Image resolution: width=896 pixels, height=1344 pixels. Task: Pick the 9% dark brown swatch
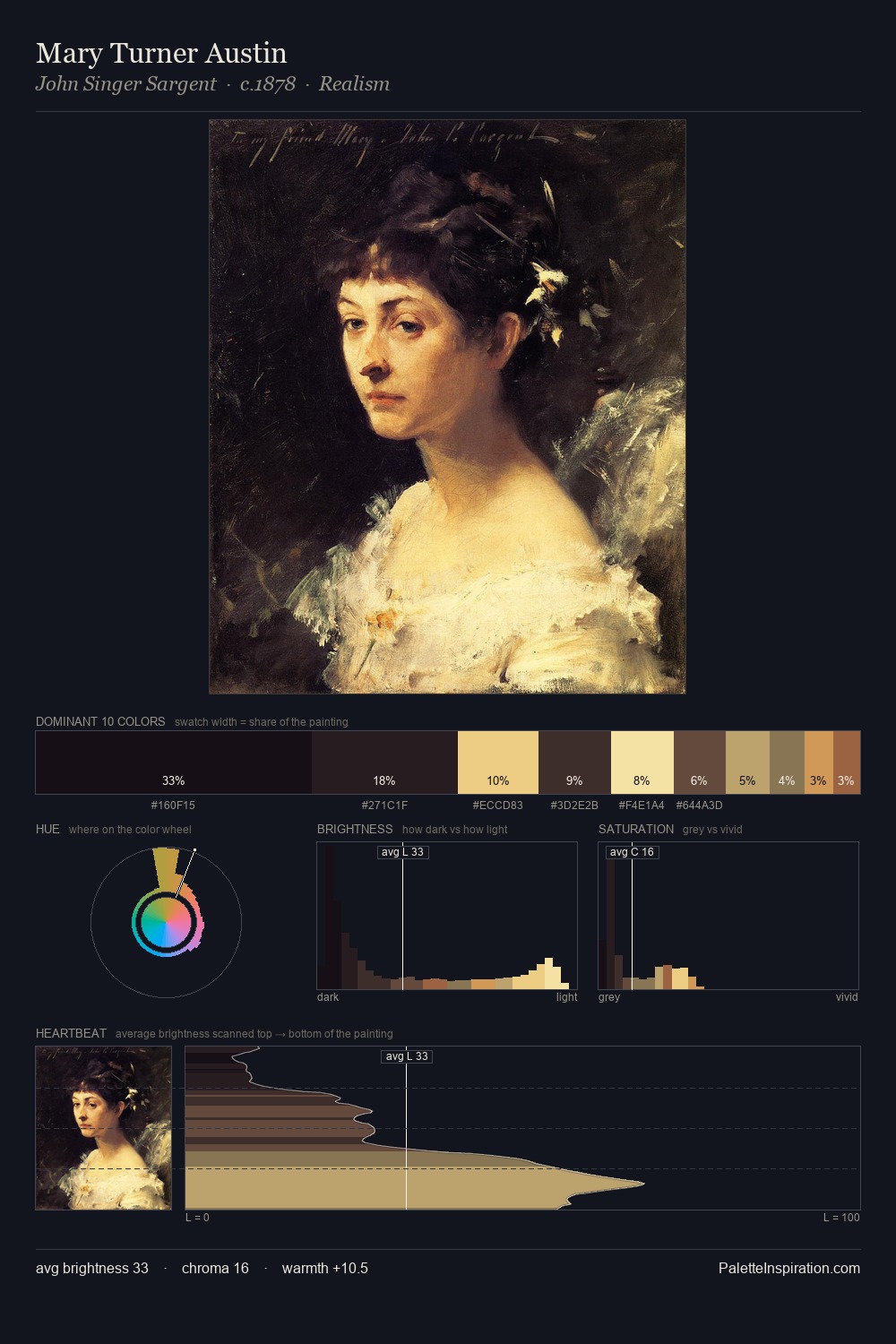coord(574,762)
